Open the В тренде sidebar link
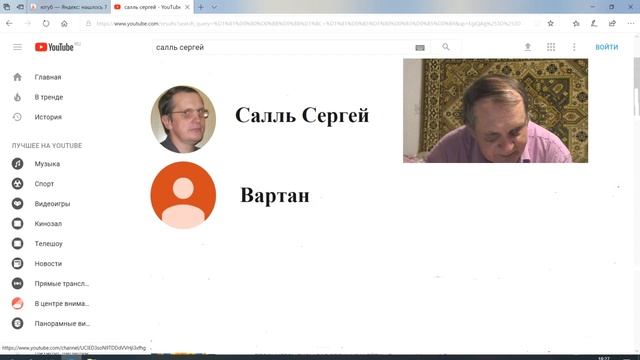This screenshot has width=640, height=360. [x=49, y=97]
